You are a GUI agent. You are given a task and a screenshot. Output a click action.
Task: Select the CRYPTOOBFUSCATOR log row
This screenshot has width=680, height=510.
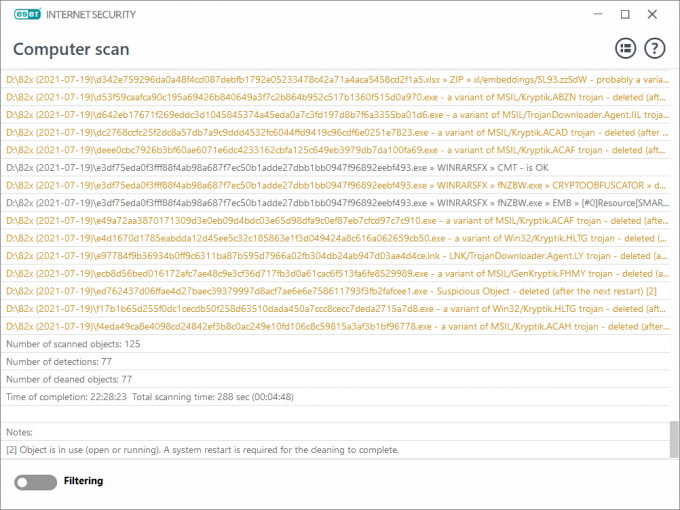click(335, 186)
